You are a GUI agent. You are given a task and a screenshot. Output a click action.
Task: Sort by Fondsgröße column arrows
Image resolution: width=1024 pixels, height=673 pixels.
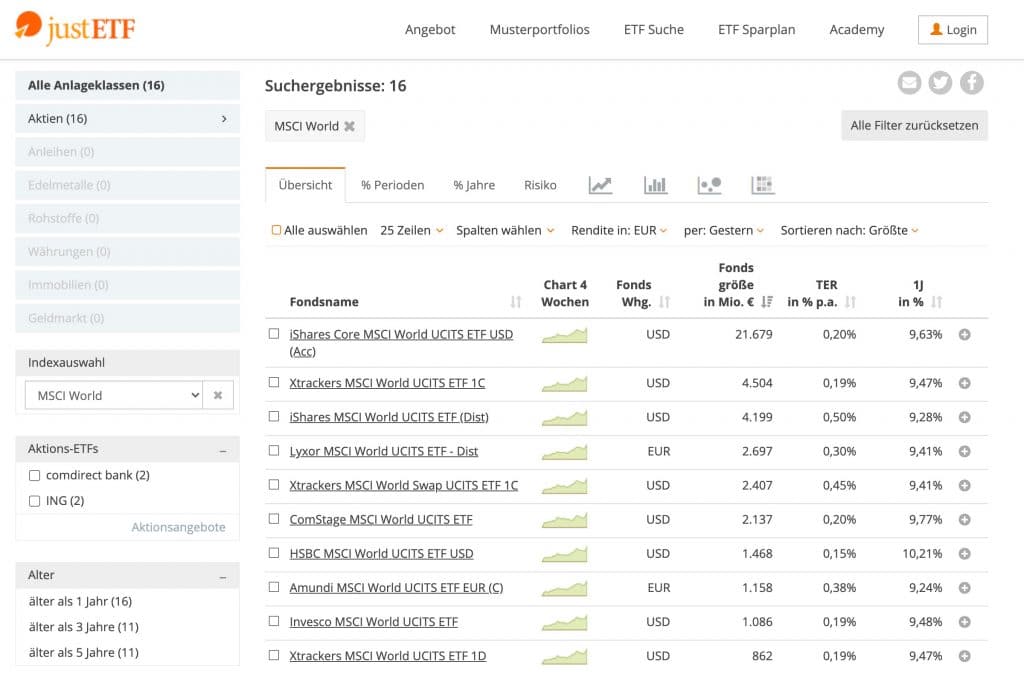click(x=767, y=302)
